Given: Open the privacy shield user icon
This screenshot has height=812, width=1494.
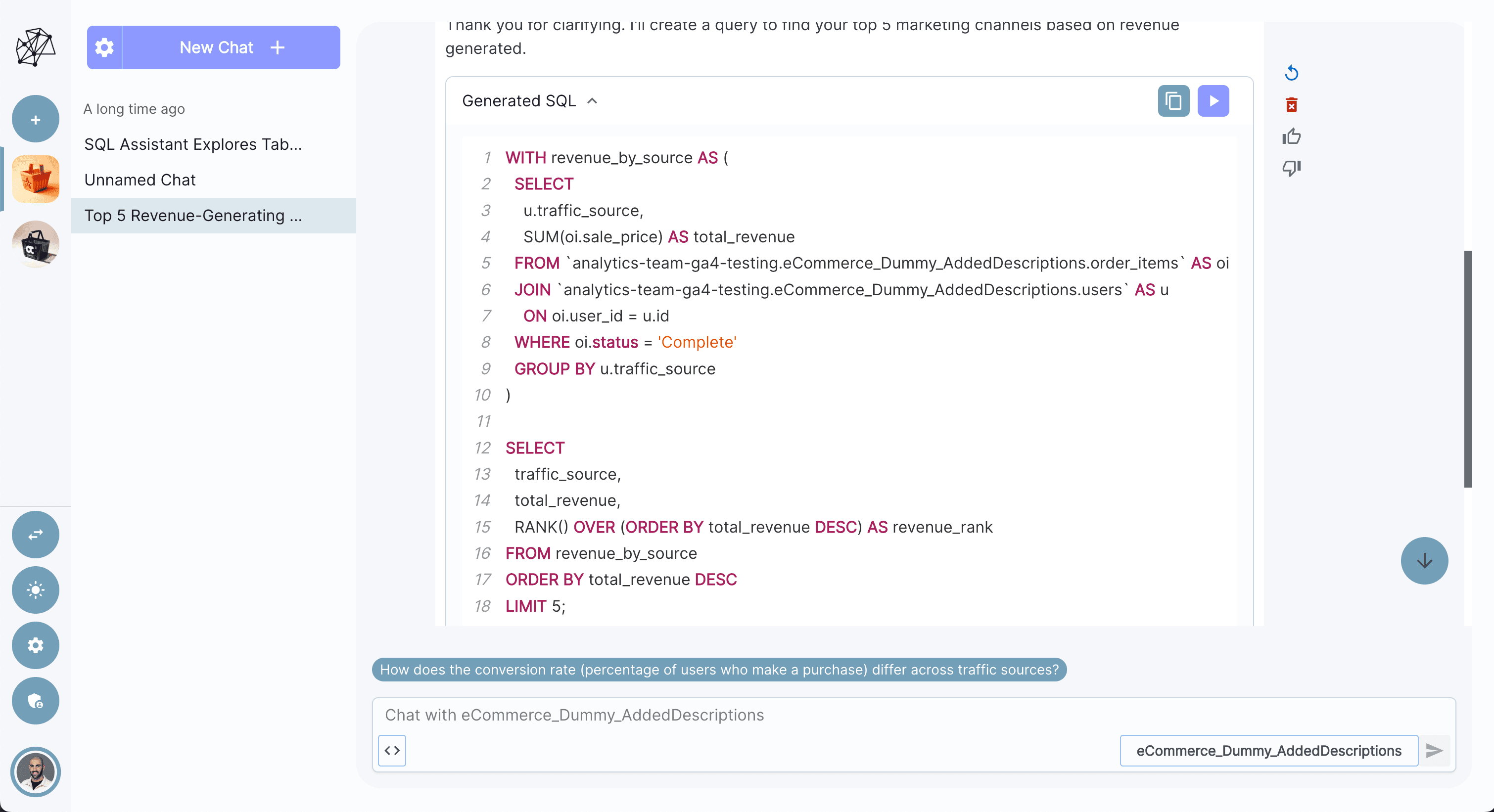Looking at the screenshot, I should pos(35,700).
